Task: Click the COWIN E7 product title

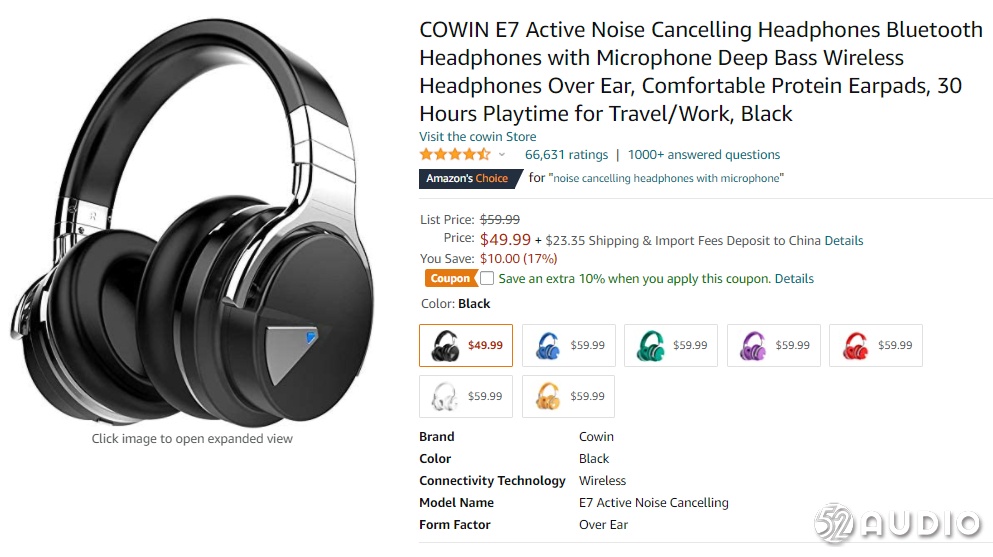Action: (700, 72)
